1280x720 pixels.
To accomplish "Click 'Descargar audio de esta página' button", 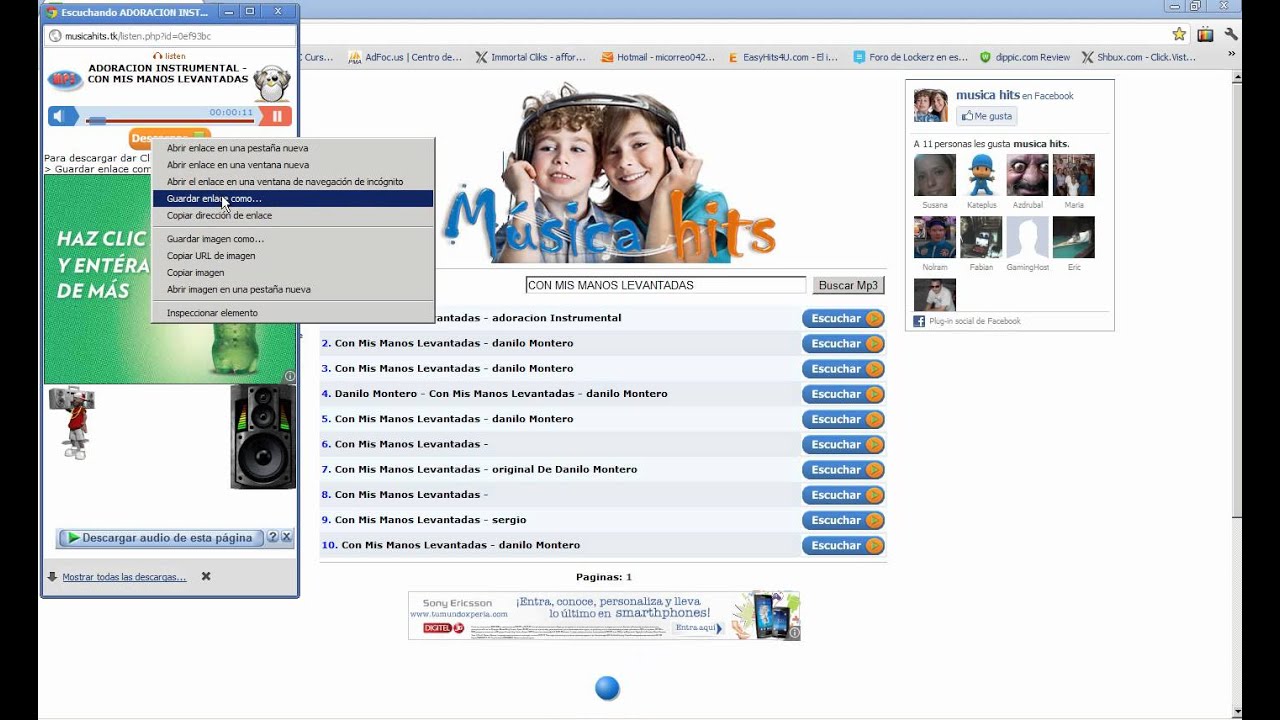I will [160, 538].
